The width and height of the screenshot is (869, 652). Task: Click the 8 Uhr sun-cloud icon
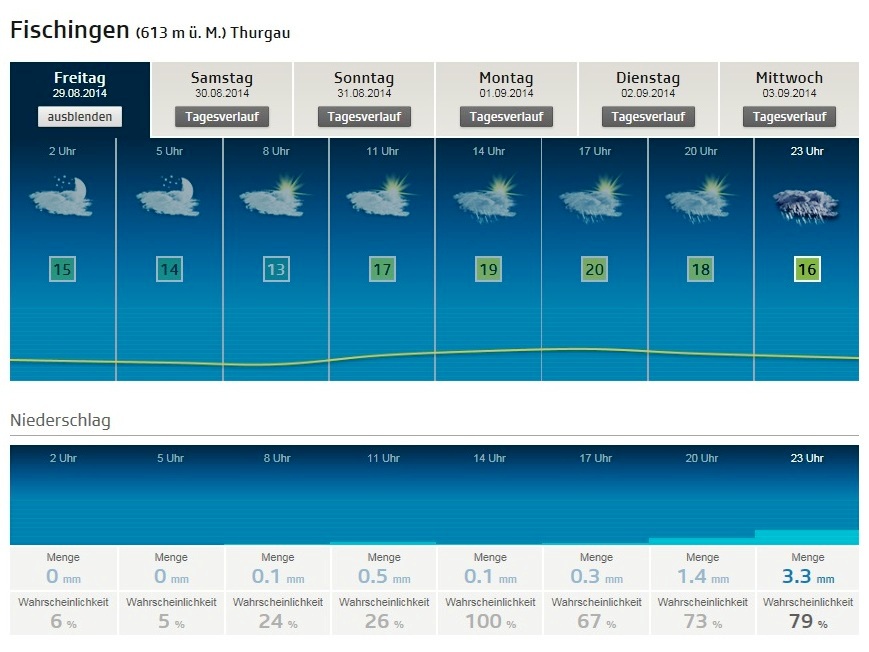pyautogui.click(x=273, y=196)
